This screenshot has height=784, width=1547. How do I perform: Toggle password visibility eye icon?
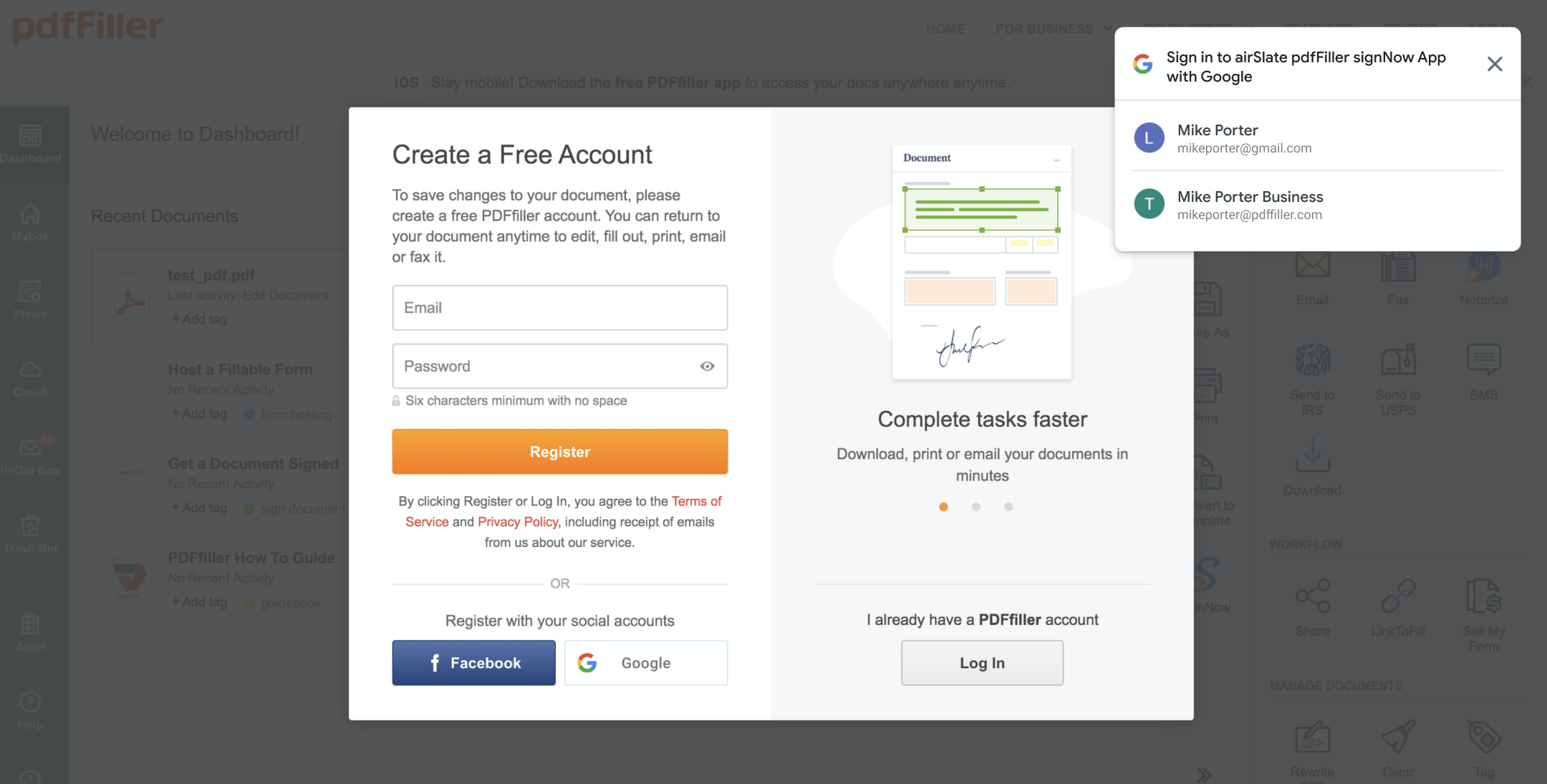pyautogui.click(x=707, y=367)
